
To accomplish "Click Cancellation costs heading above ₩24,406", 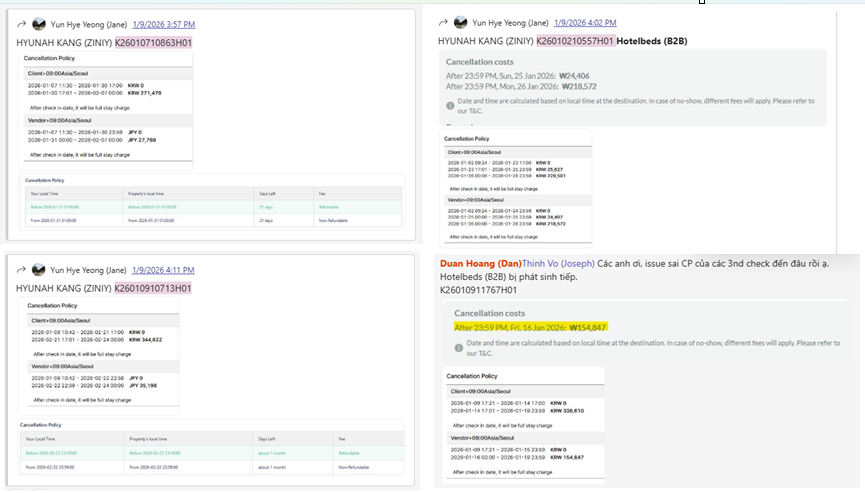I will (x=479, y=62).
